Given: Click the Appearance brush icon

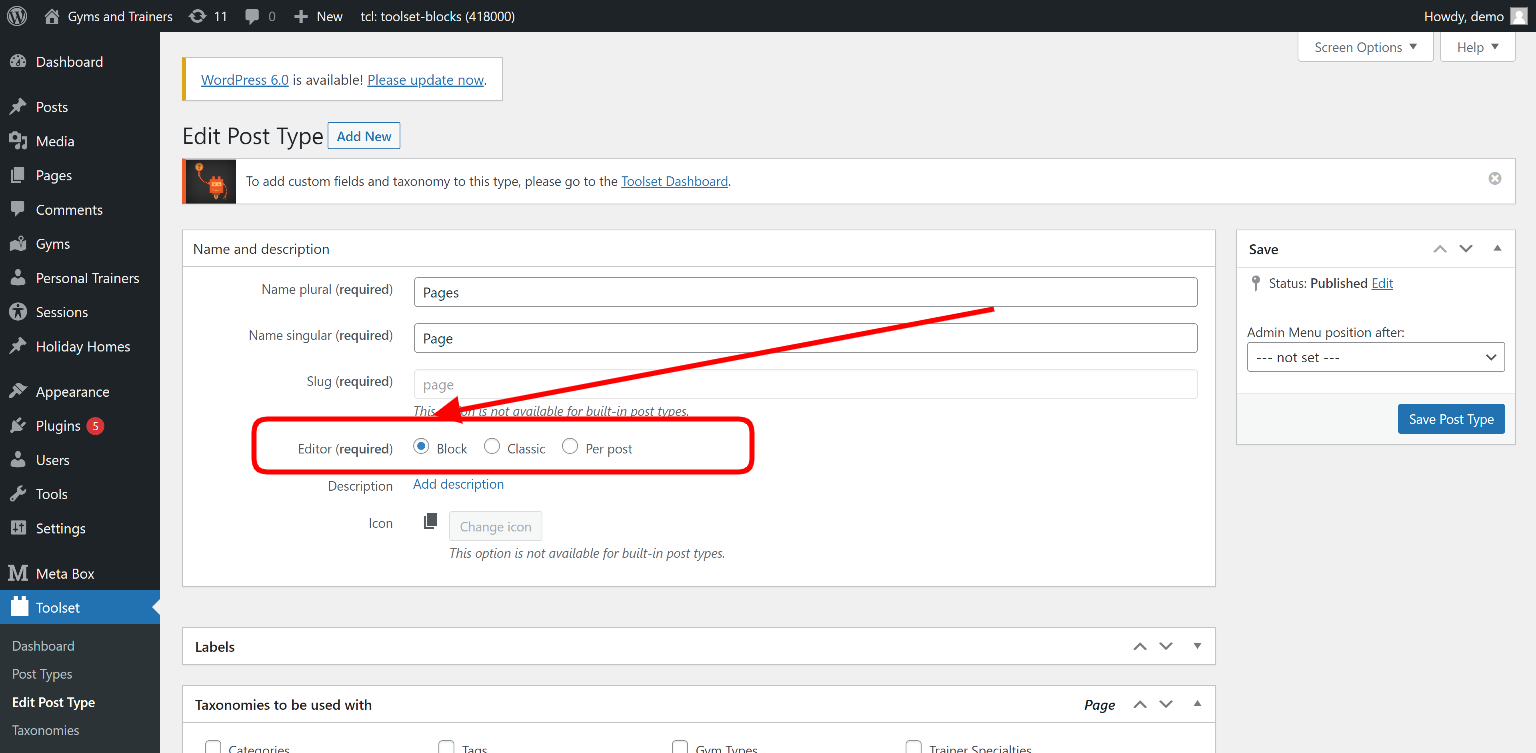Looking at the screenshot, I should pyautogui.click(x=18, y=392).
